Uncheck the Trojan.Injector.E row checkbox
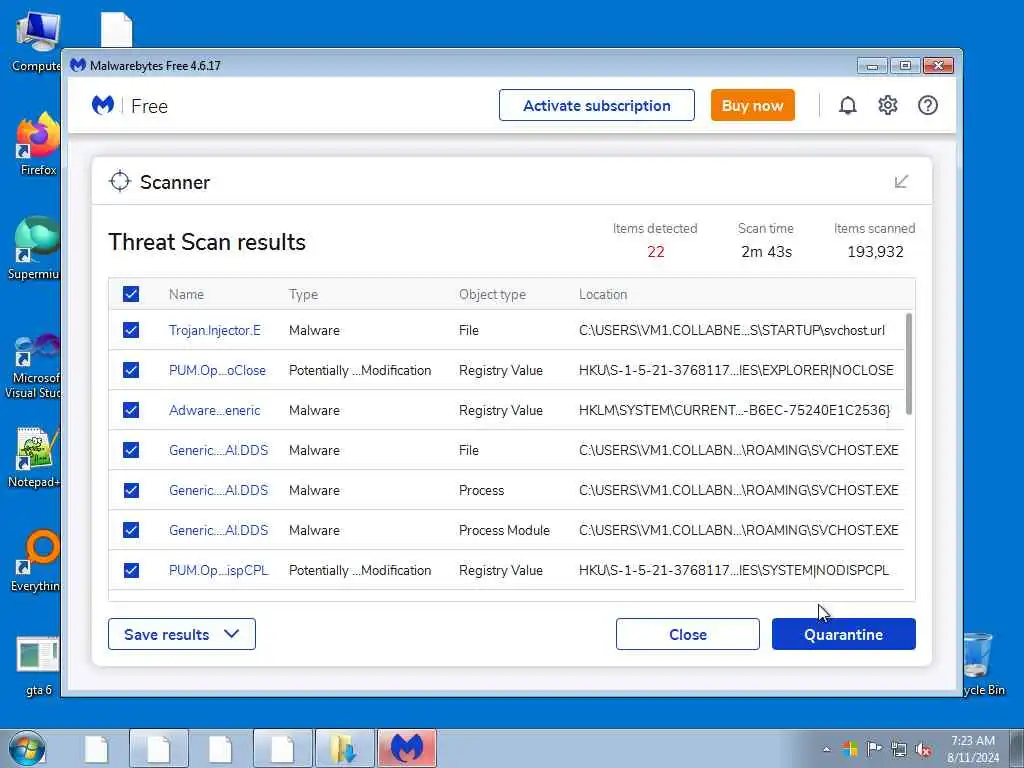 pos(131,330)
